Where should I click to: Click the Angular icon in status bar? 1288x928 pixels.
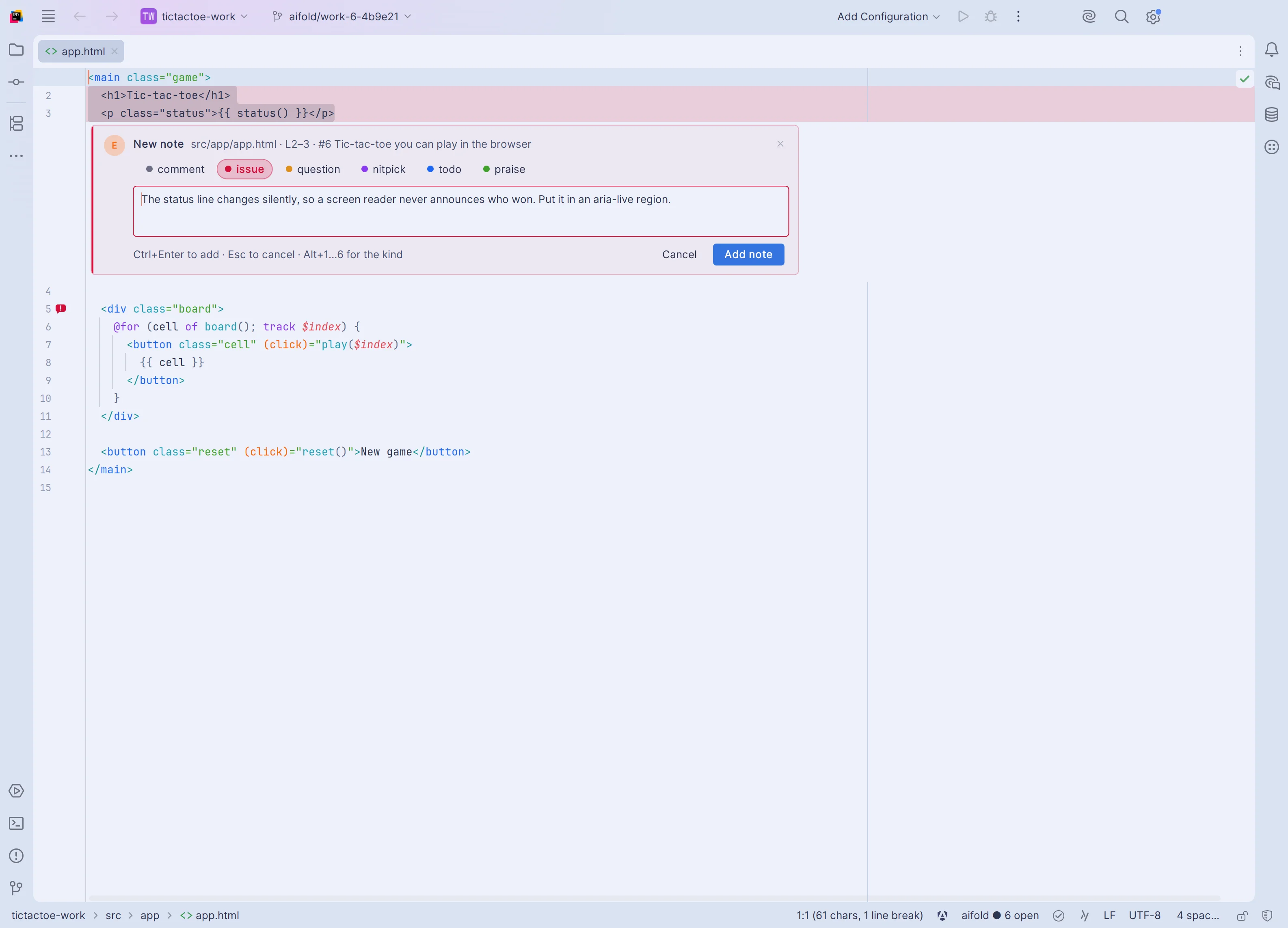click(942, 915)
